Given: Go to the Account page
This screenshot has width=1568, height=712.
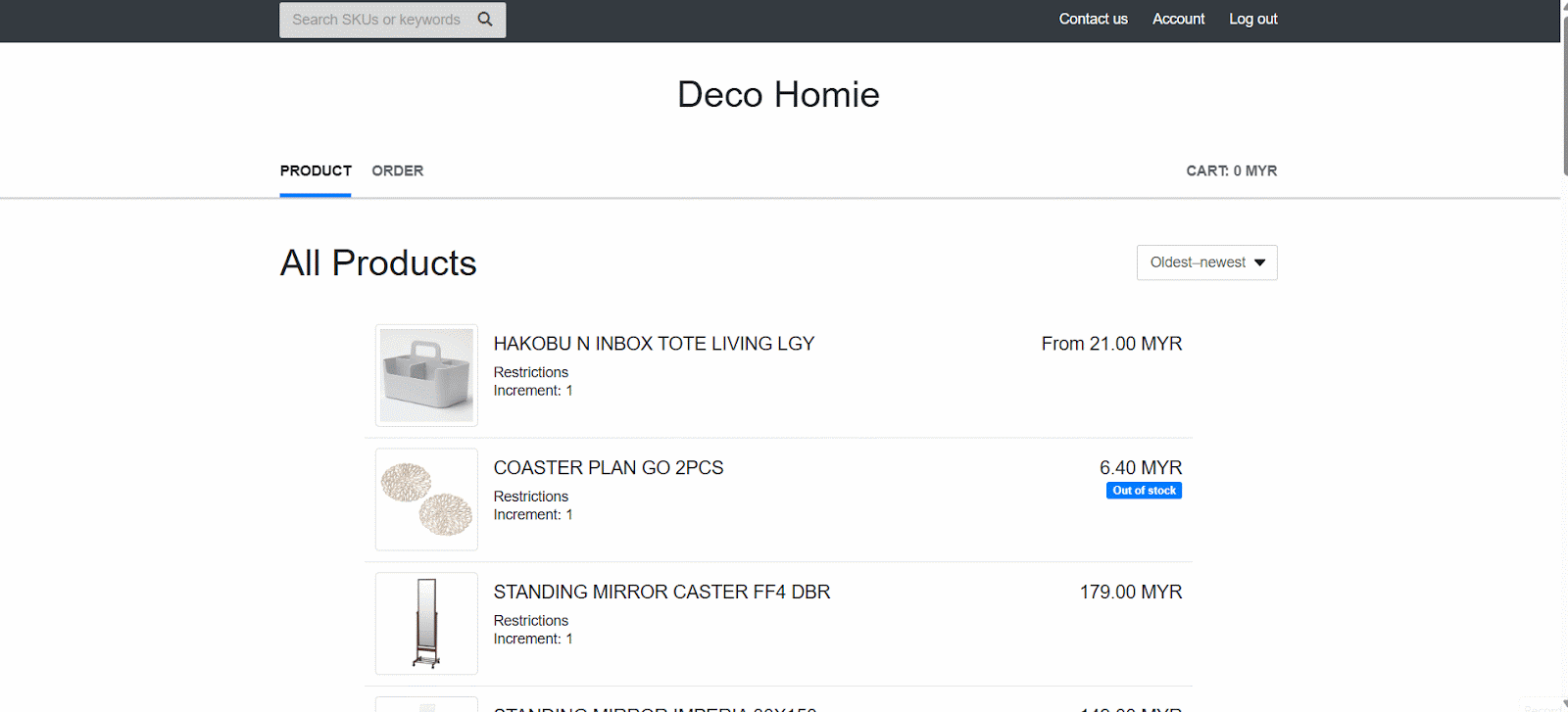Looking at the screenshot, I should pos(1178,19).
